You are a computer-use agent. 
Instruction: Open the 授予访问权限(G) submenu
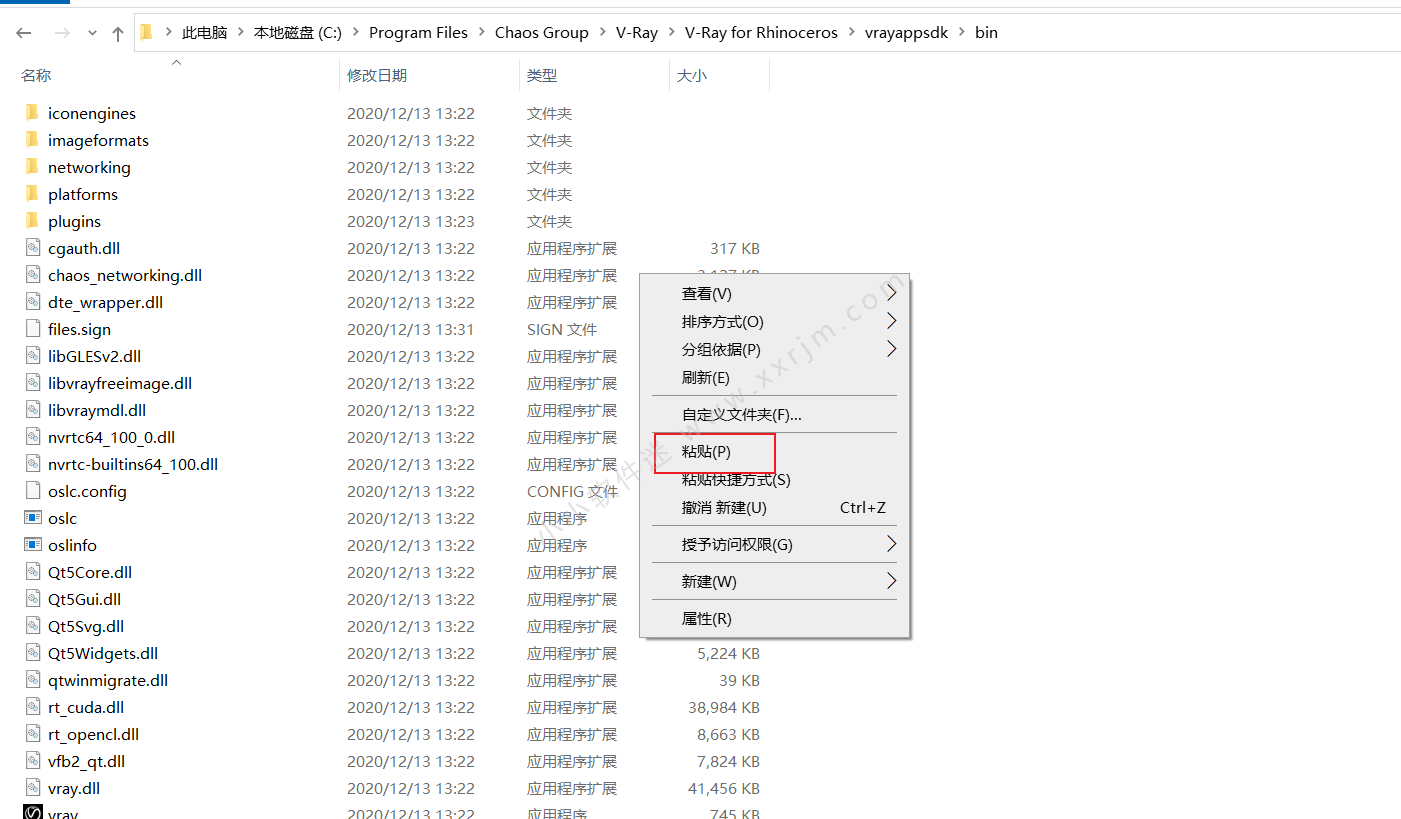pos(774,545)
